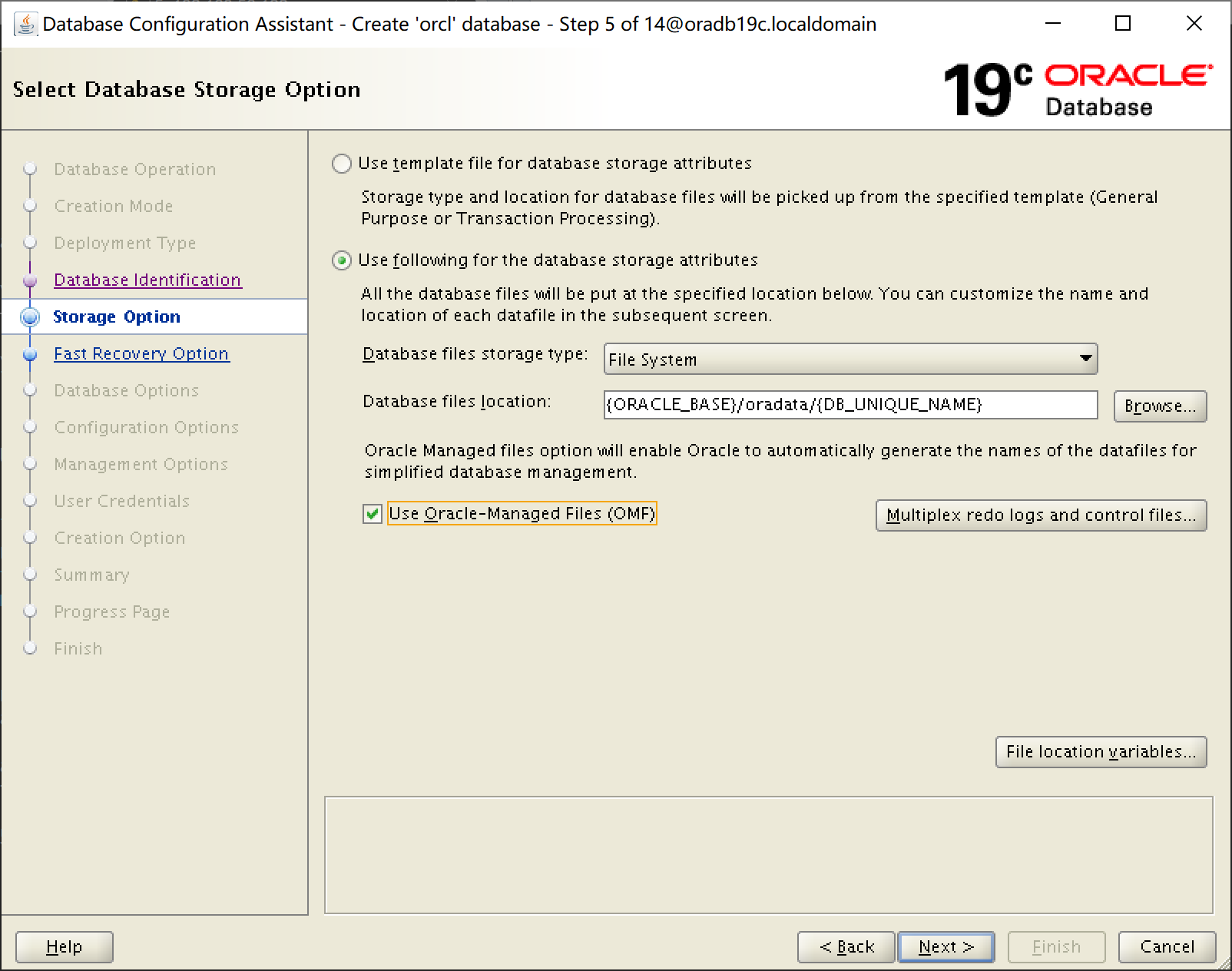Cancel the database configuration wizard
Viewport: 1232px width, 971px height.
pos(1167,946)
